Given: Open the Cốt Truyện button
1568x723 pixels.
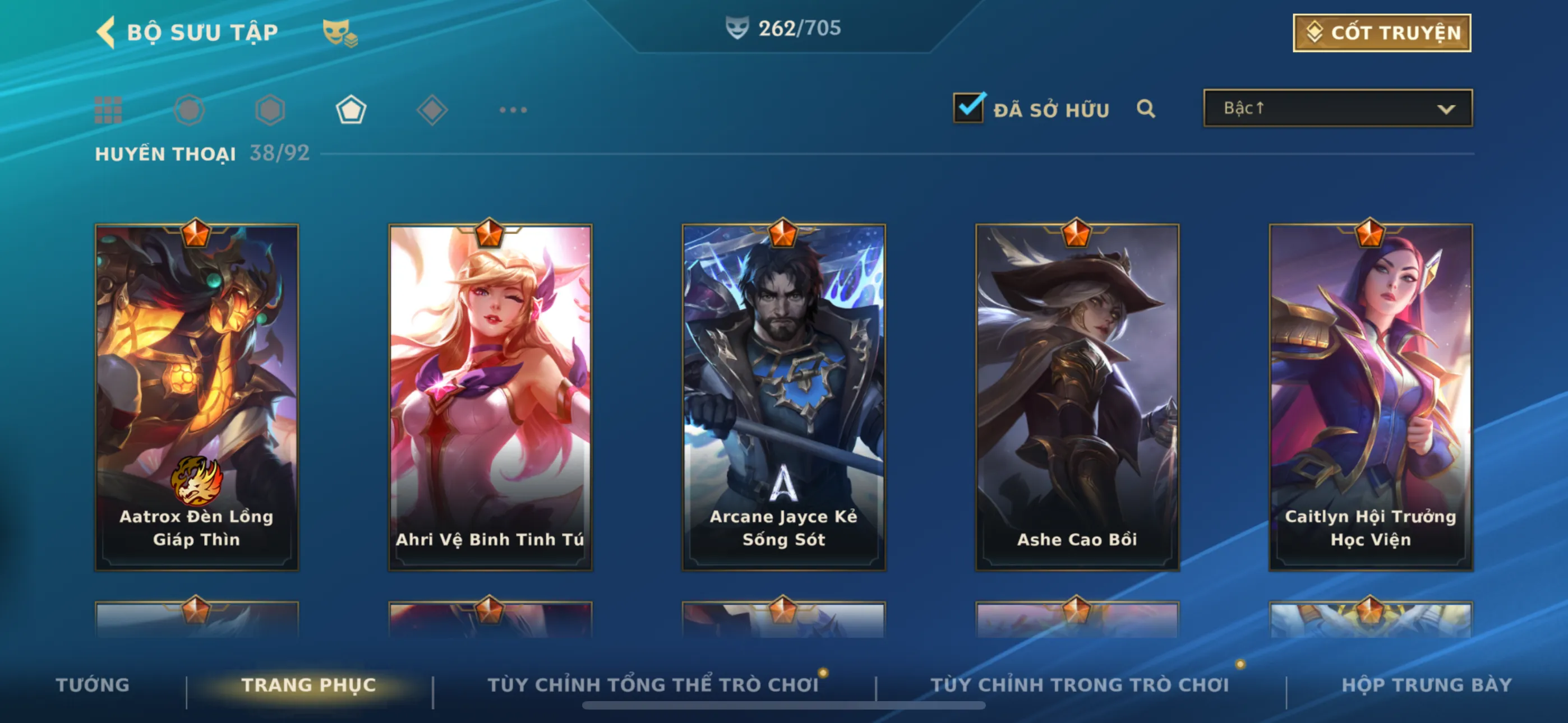Looking at the screenshot, I should click(1382, 33).
